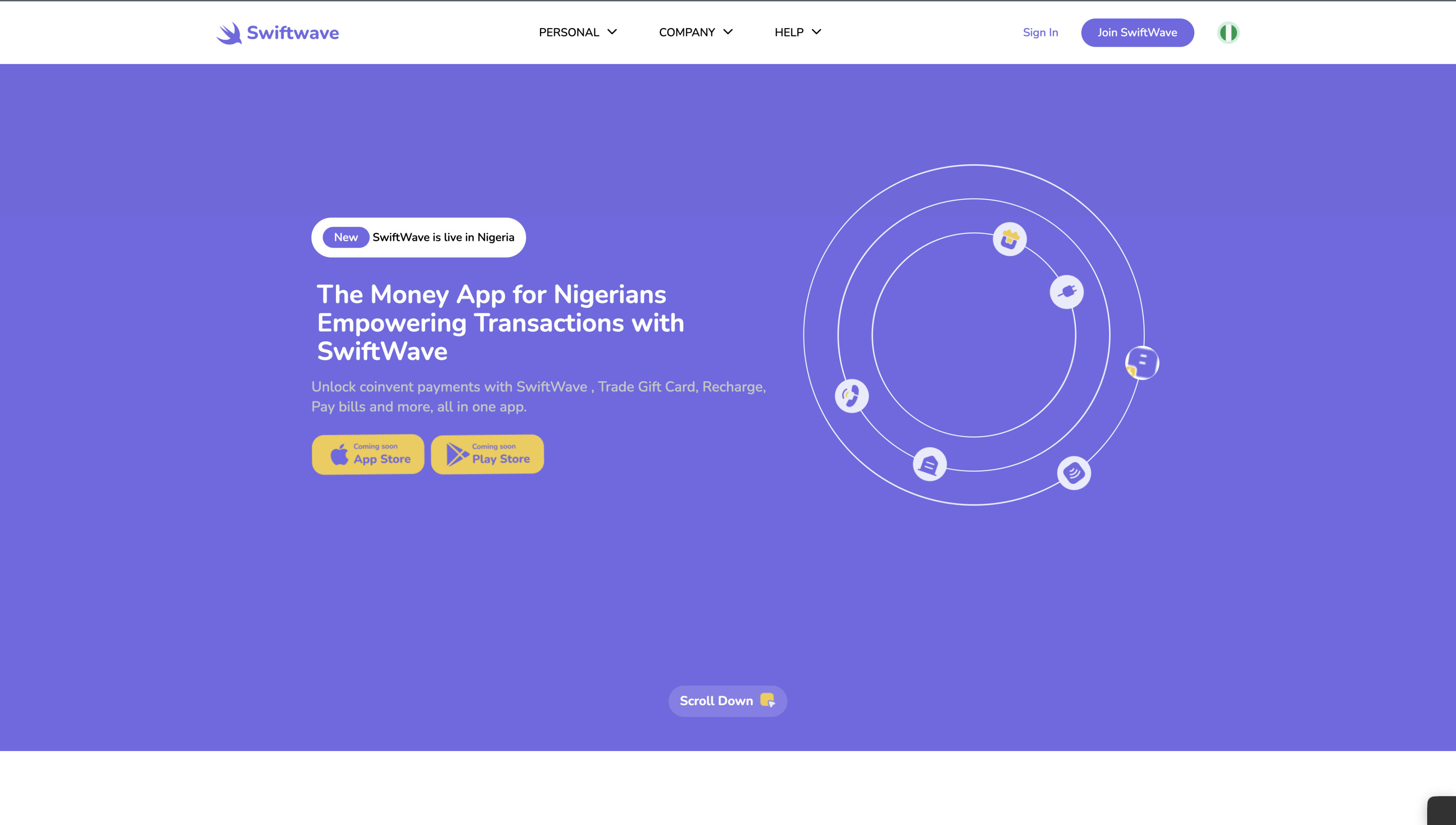
Task: Click the "The Money App for Nigerians" headline
Action: click(x=500, y=322)
